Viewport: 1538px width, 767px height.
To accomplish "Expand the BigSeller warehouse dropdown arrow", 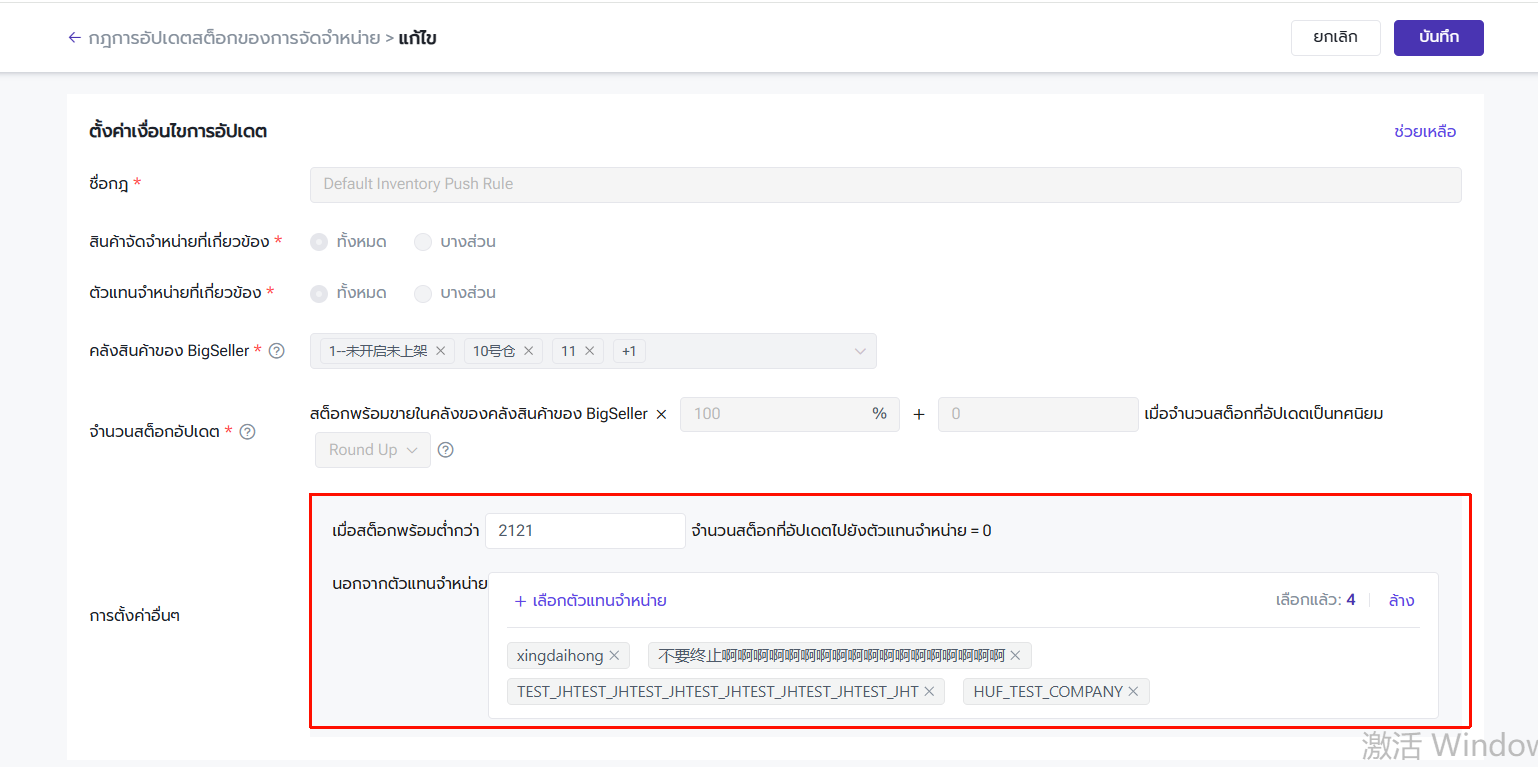I will pyautogui.click(x=859, y=351).
